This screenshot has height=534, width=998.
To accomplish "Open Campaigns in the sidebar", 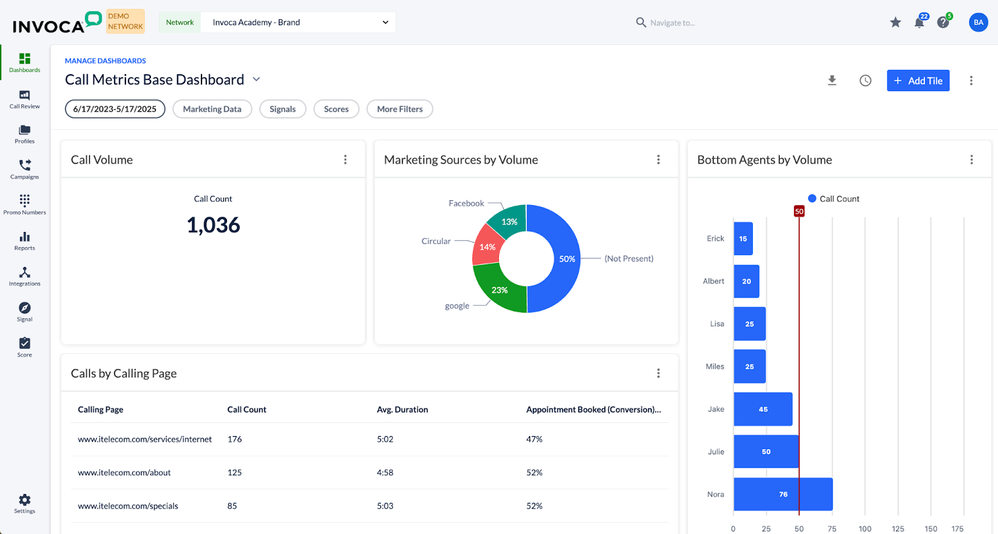I will [24, 169].
